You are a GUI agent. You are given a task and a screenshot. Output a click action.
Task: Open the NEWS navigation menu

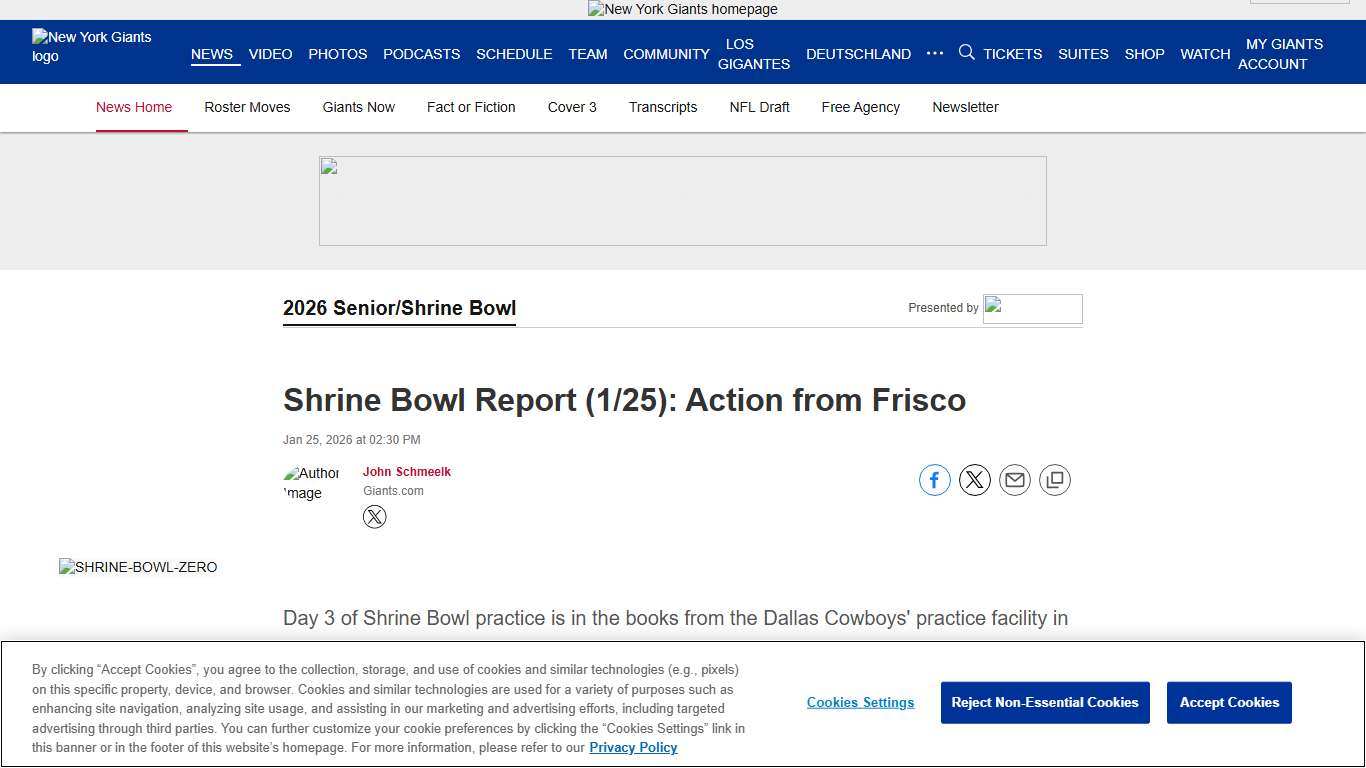point(211,54)
